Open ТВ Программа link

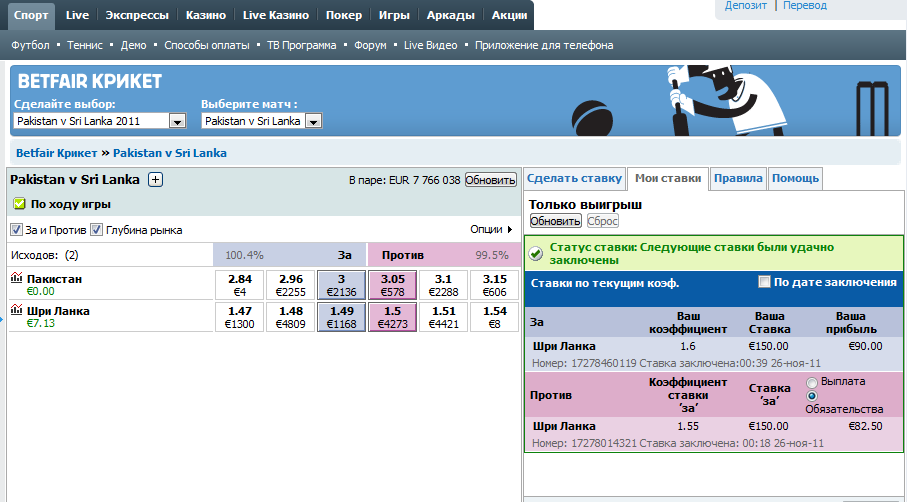click(301, 45)
